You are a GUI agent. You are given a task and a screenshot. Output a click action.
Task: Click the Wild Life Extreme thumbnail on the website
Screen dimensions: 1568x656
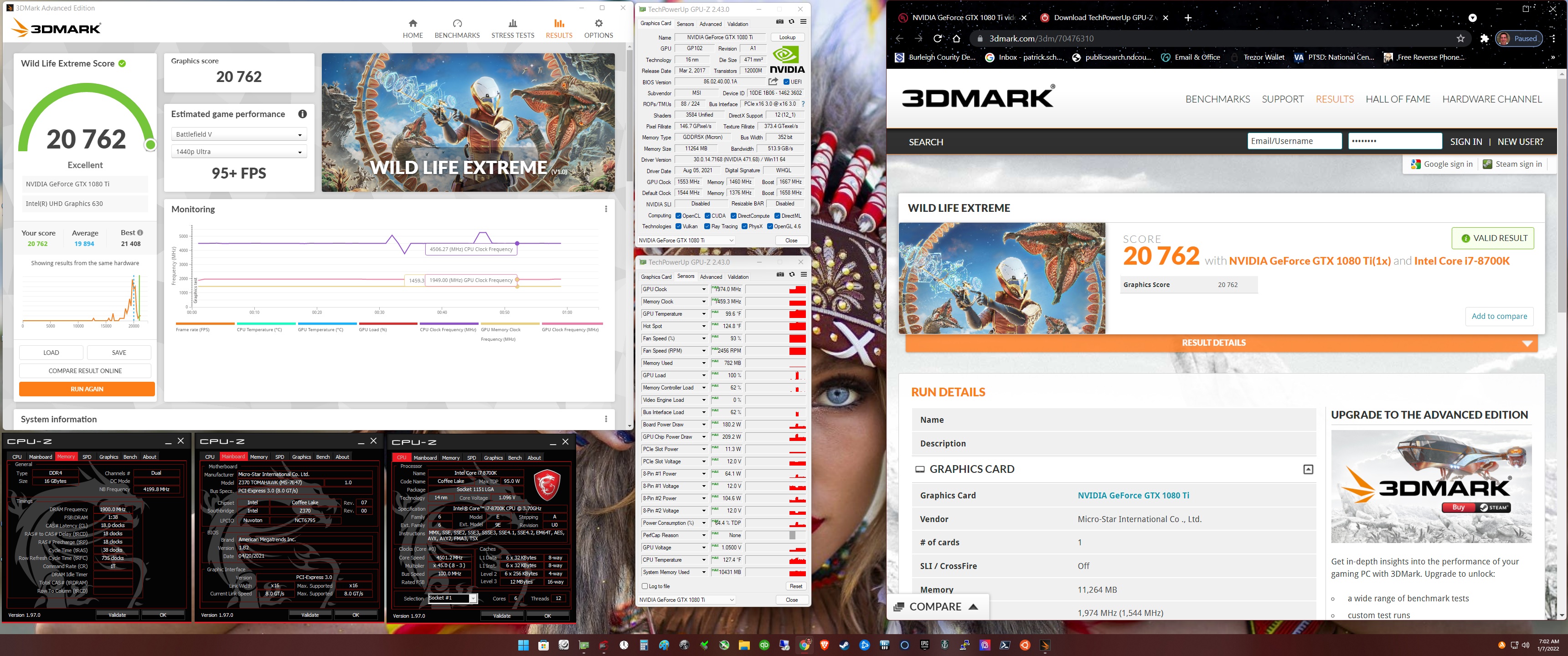pos(1002,278)
